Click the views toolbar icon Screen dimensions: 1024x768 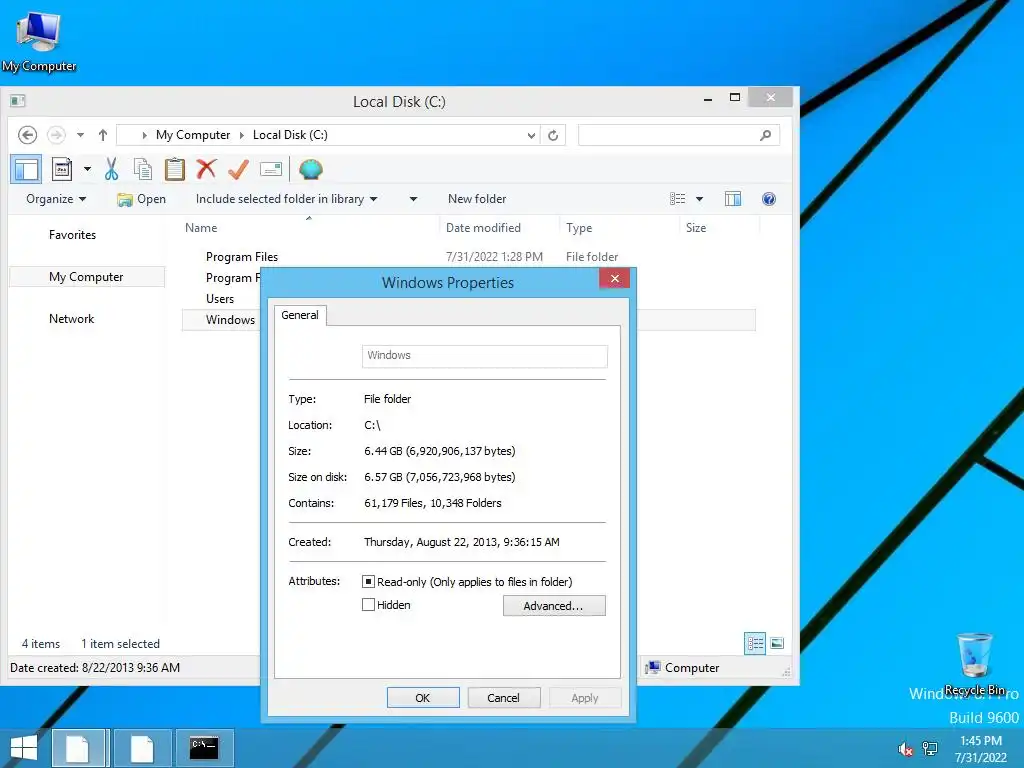tap(62, 170)
